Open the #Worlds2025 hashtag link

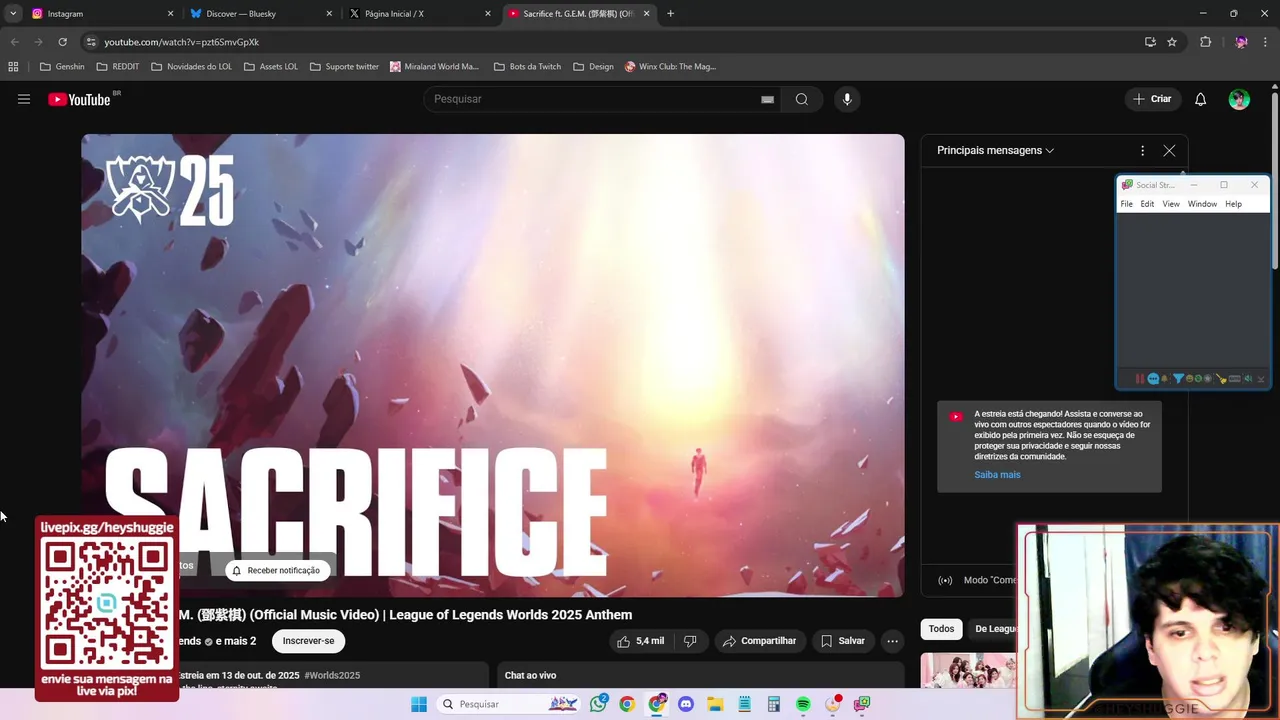point(332,676)
